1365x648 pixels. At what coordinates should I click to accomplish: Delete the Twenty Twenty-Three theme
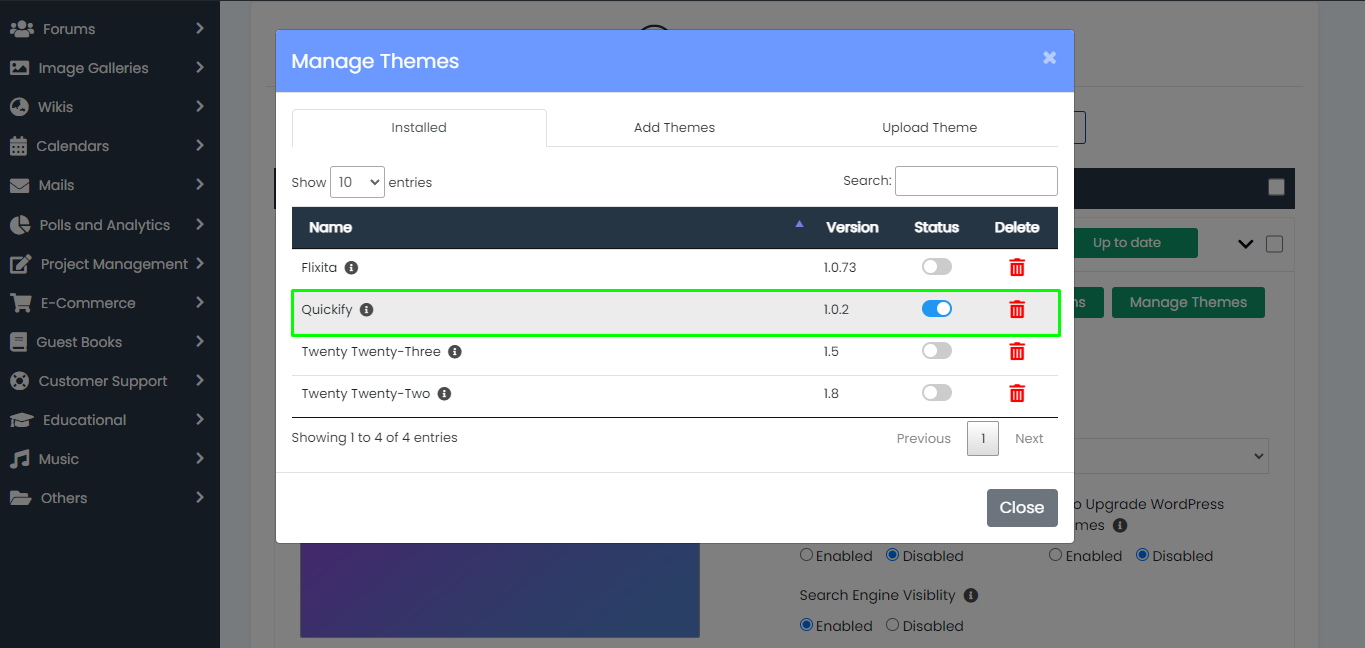(x=1017, y=351)
